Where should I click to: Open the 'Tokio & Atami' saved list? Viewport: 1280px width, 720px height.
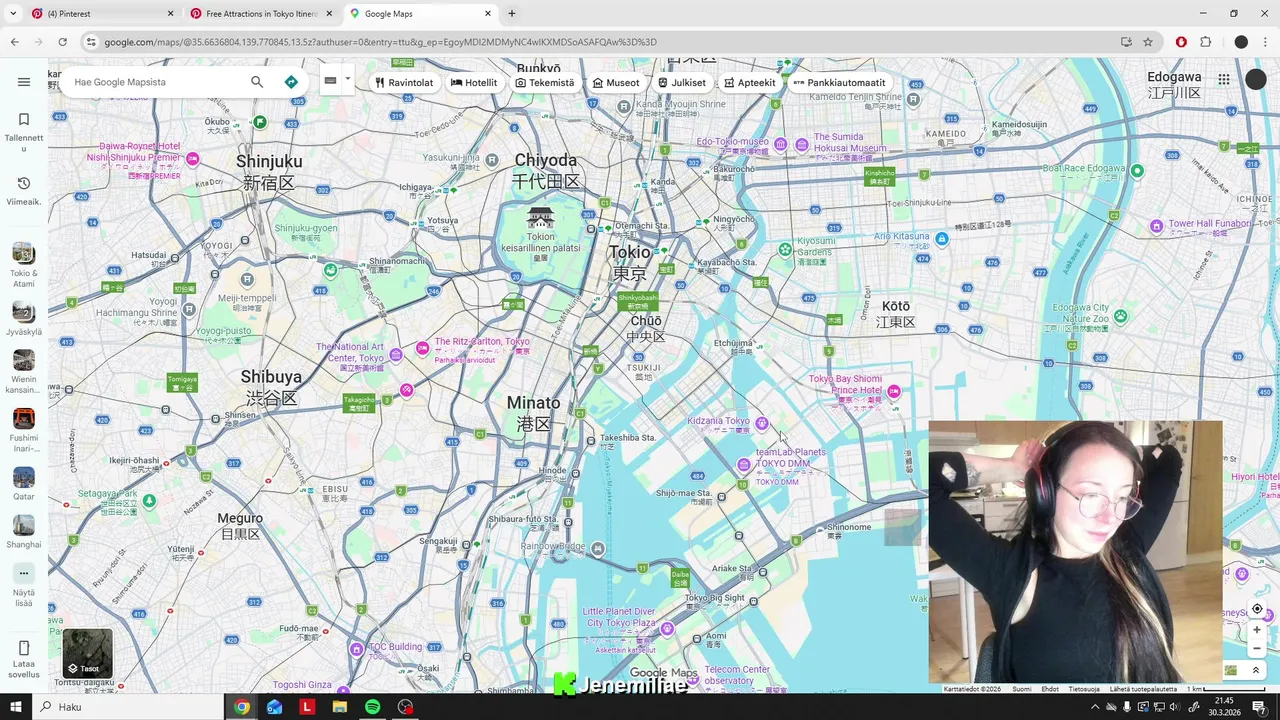[x=24, y=265]
